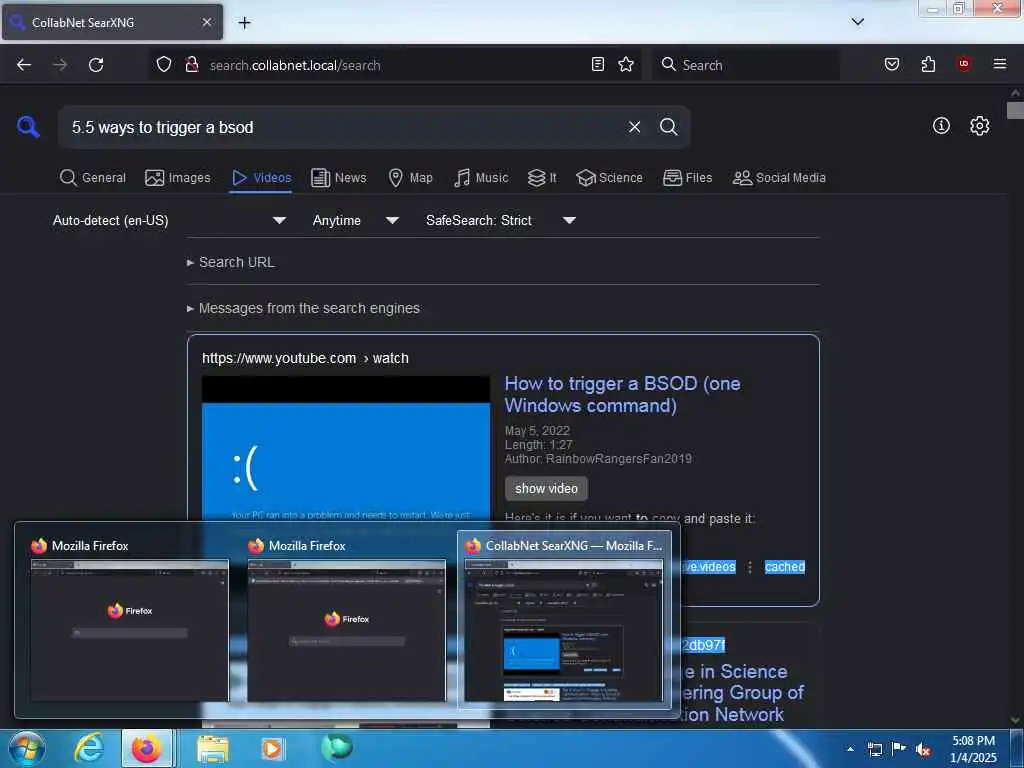Switch to the IT category tab
Viewport: 1024px width, 768px height.
(x=542, y=178)
